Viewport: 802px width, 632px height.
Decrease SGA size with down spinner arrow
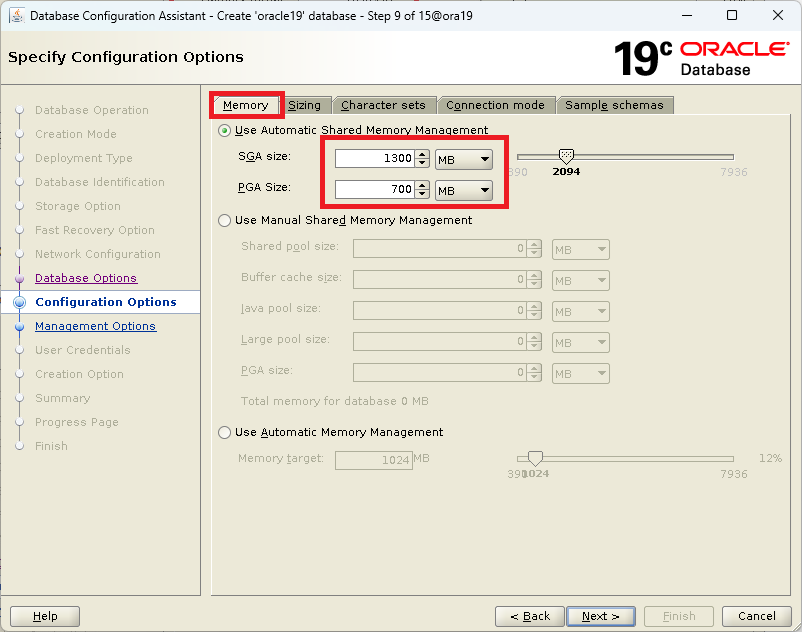422,163
